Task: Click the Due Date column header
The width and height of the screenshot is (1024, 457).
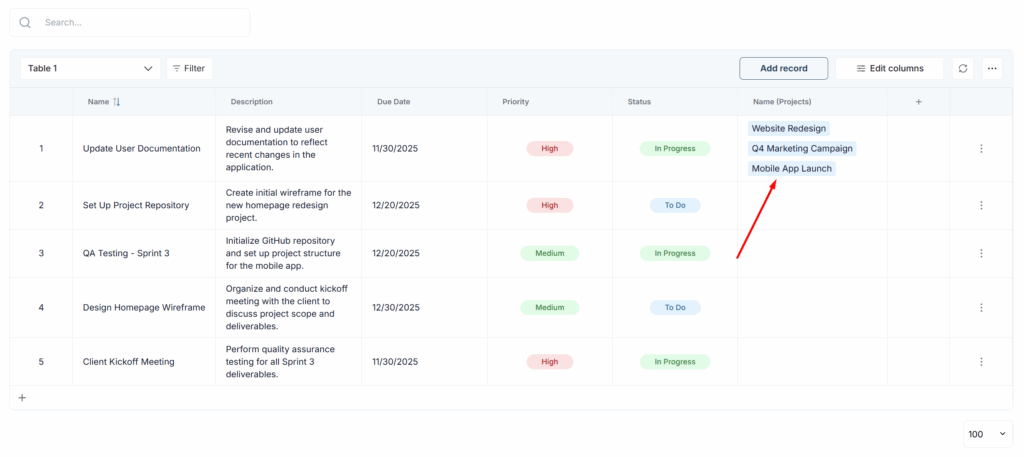Action: [393, 102]
